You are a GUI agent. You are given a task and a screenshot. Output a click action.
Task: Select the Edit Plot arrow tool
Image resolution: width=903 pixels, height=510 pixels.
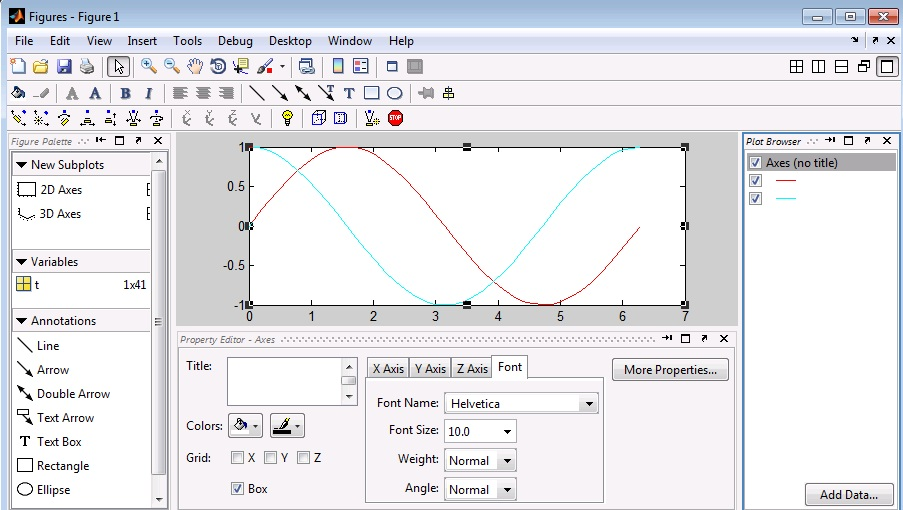[118, 67]
